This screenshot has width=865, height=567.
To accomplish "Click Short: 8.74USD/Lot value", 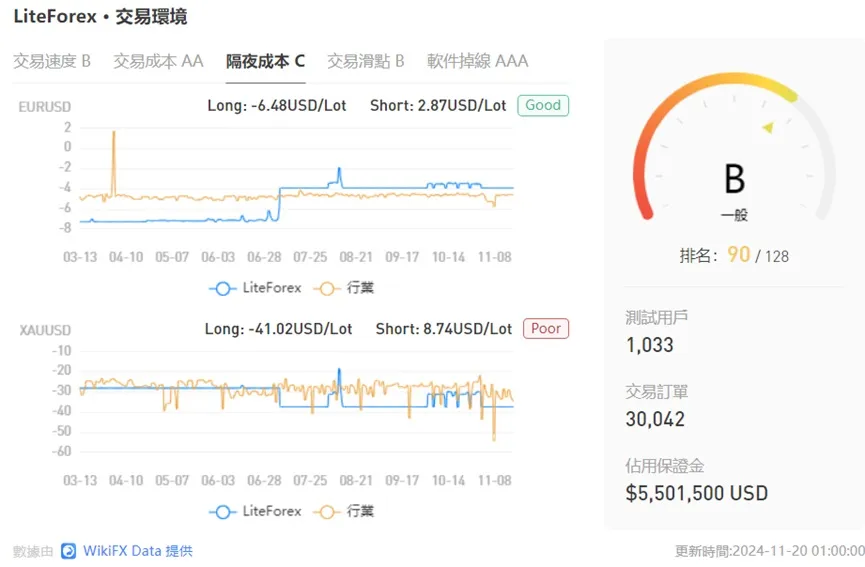I will coord(444,329).
